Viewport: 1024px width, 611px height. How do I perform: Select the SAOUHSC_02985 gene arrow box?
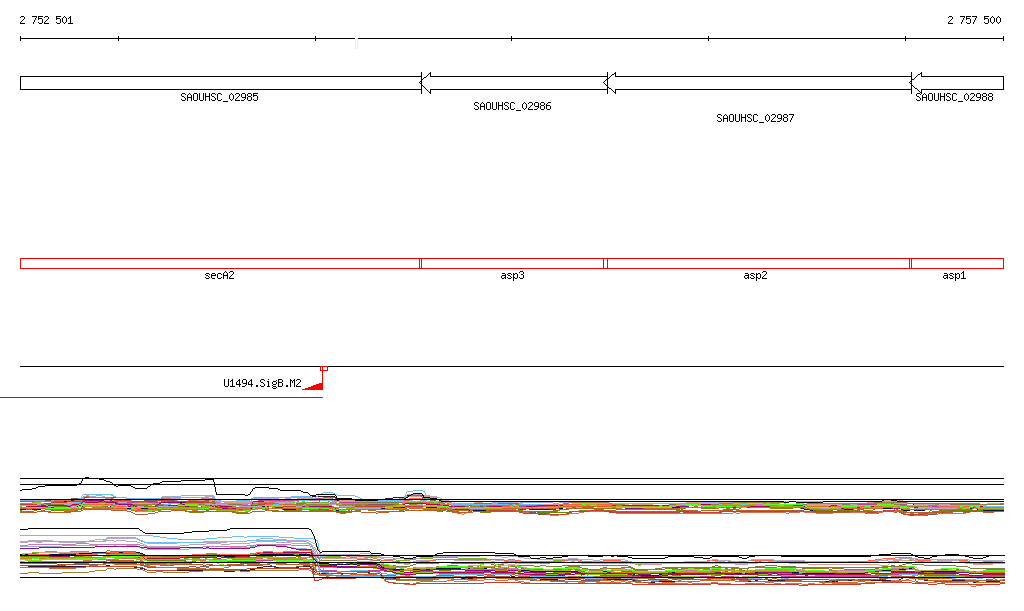219,83
